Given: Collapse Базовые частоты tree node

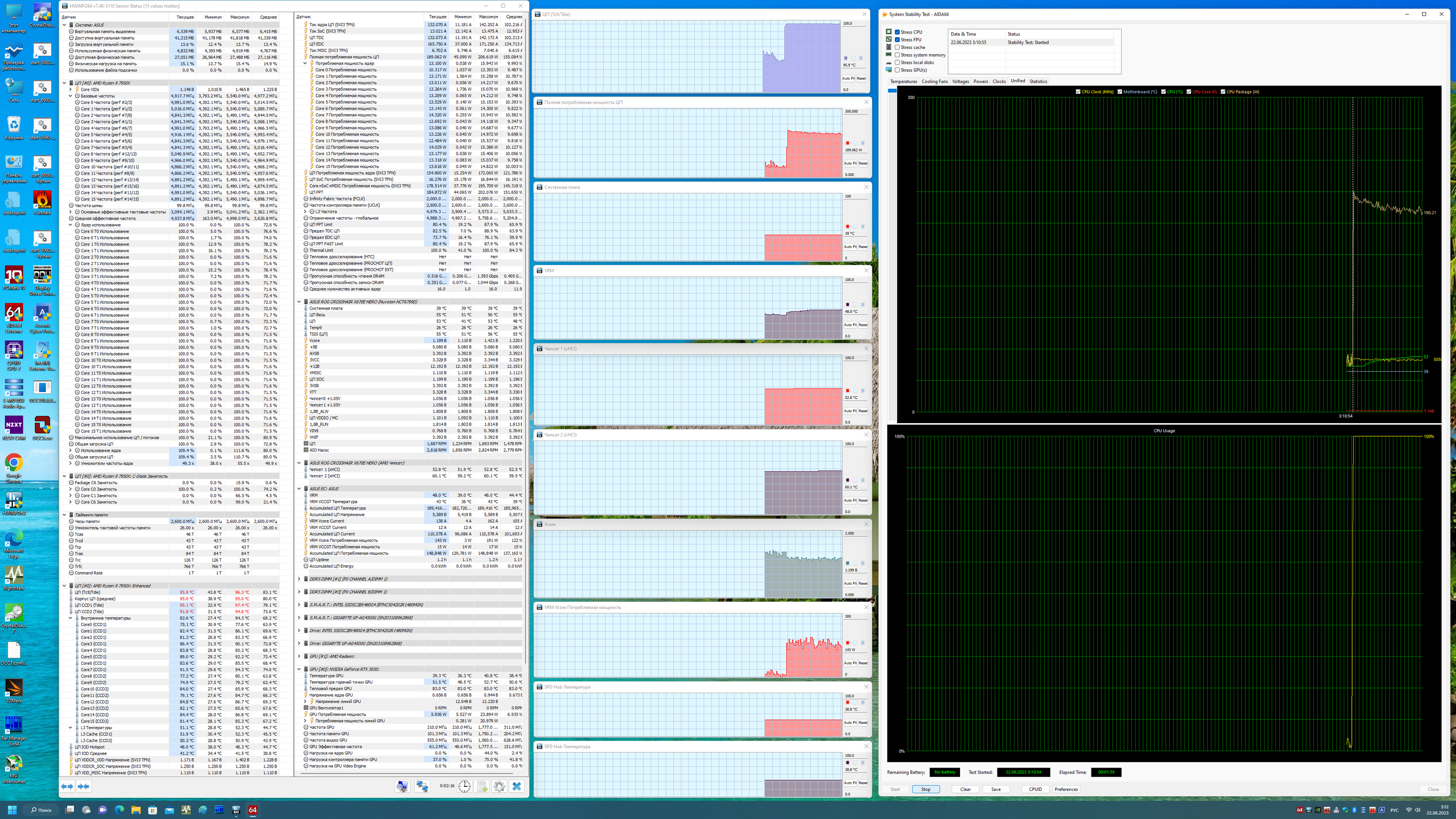Looking at the screenshot, I should click(71, 96).
